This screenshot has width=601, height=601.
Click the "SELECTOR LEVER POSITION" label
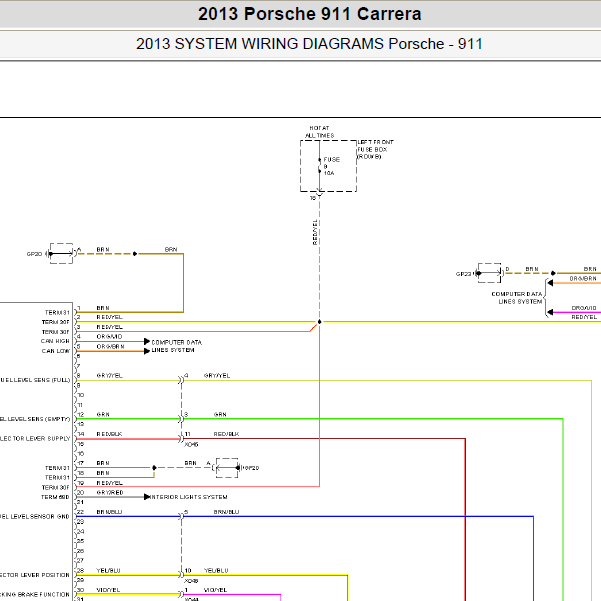coord(35,575)
